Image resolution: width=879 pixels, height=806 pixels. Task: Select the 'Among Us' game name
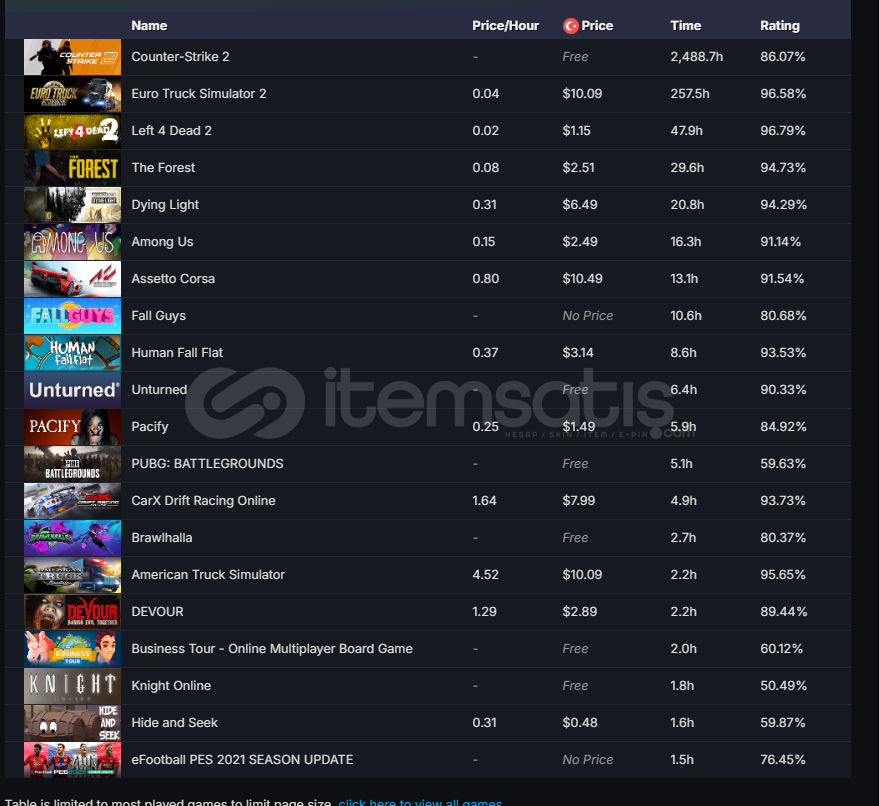pos(162,242)
